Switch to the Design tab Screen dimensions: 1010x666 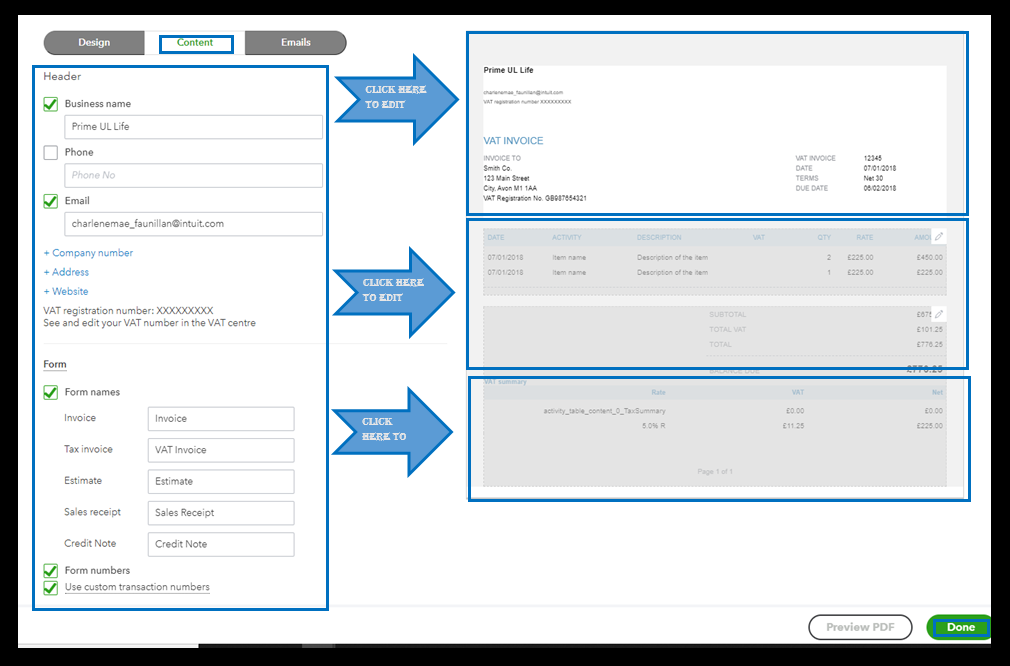(x=93, y=42)
